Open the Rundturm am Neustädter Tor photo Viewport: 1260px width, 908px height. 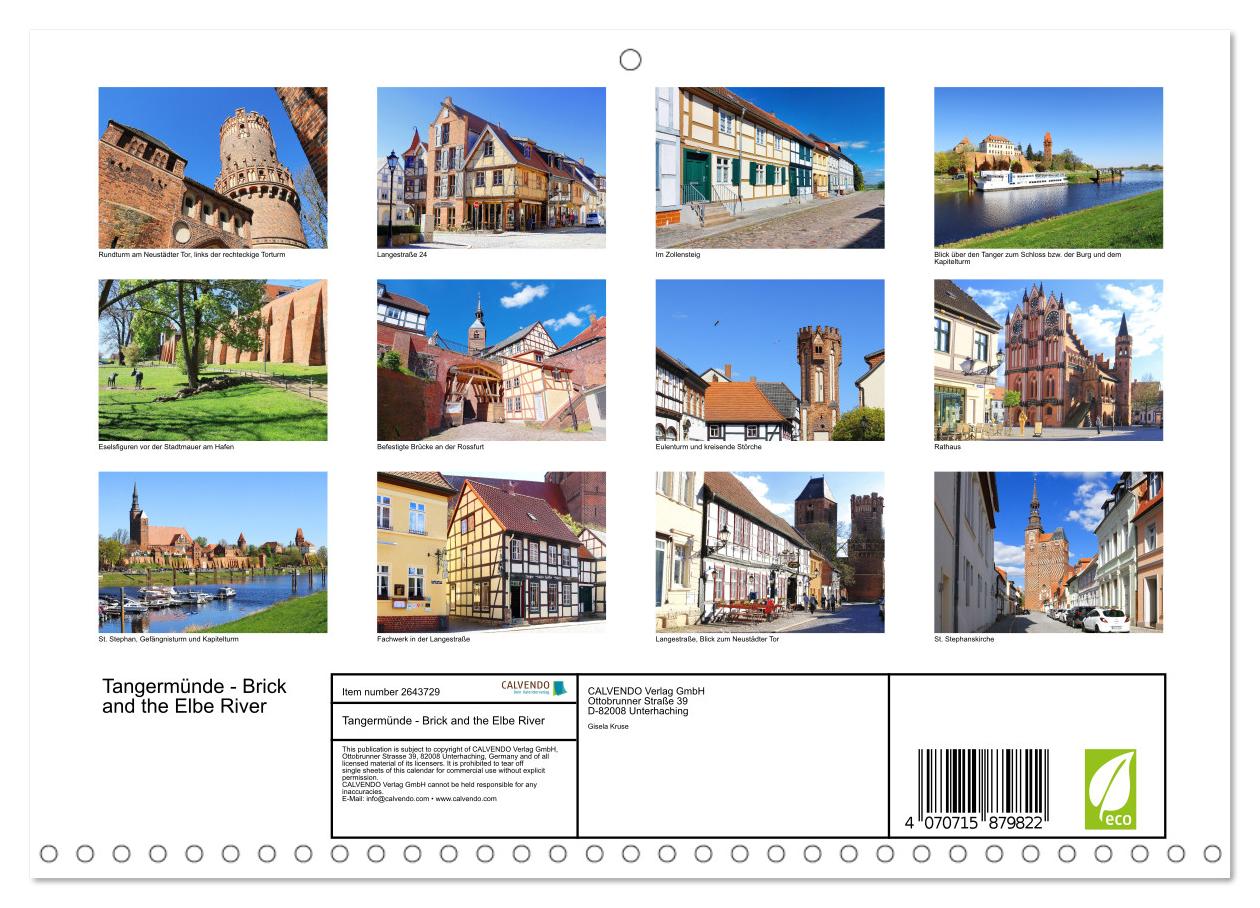tap(213, 168)
